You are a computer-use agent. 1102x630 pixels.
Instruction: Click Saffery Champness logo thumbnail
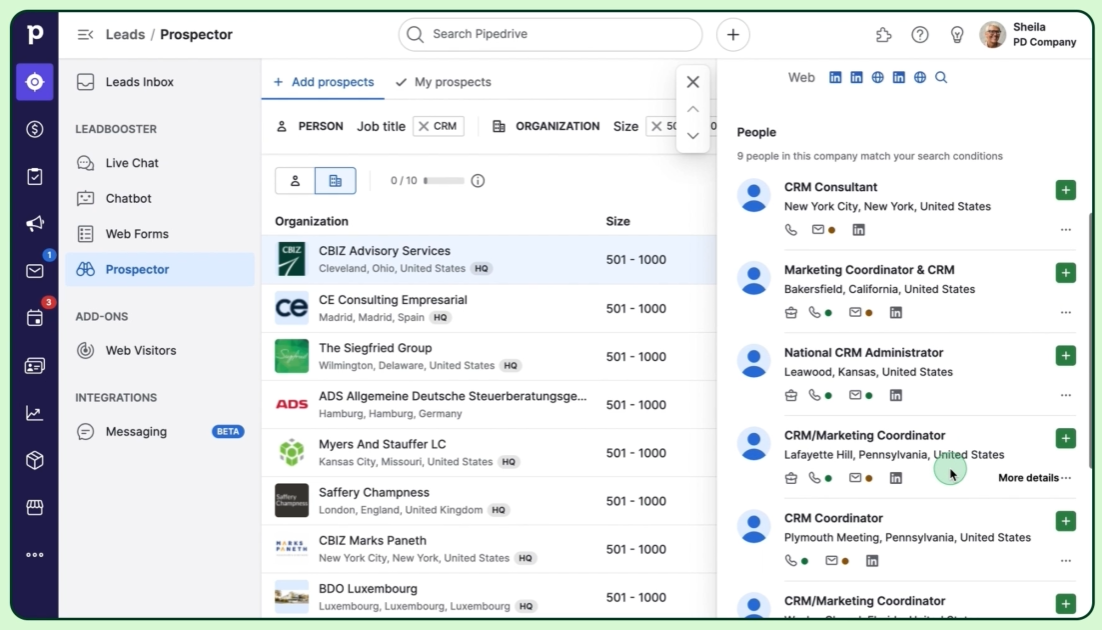292,501
